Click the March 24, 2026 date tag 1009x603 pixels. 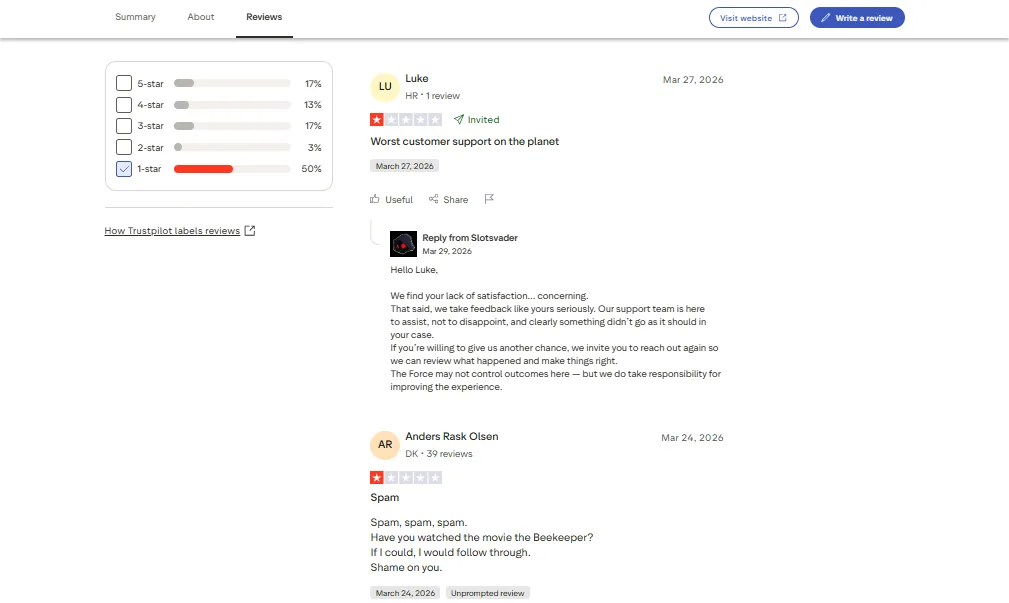(x=405, y=593)
